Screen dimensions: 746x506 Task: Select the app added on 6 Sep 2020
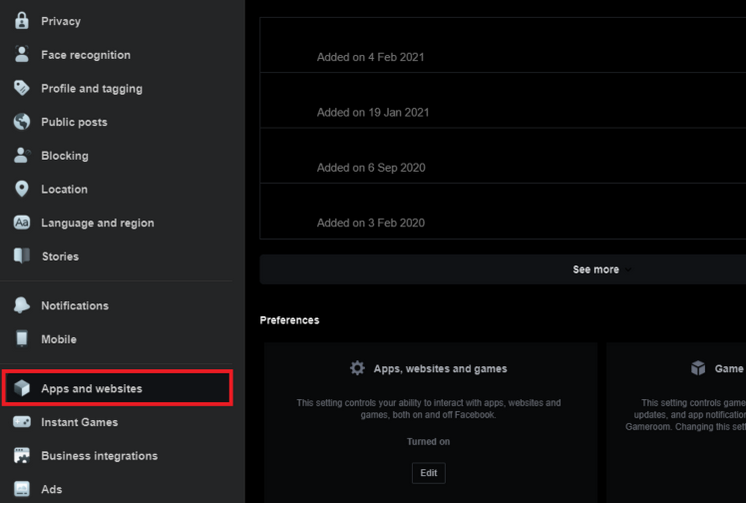click(370, 167)
